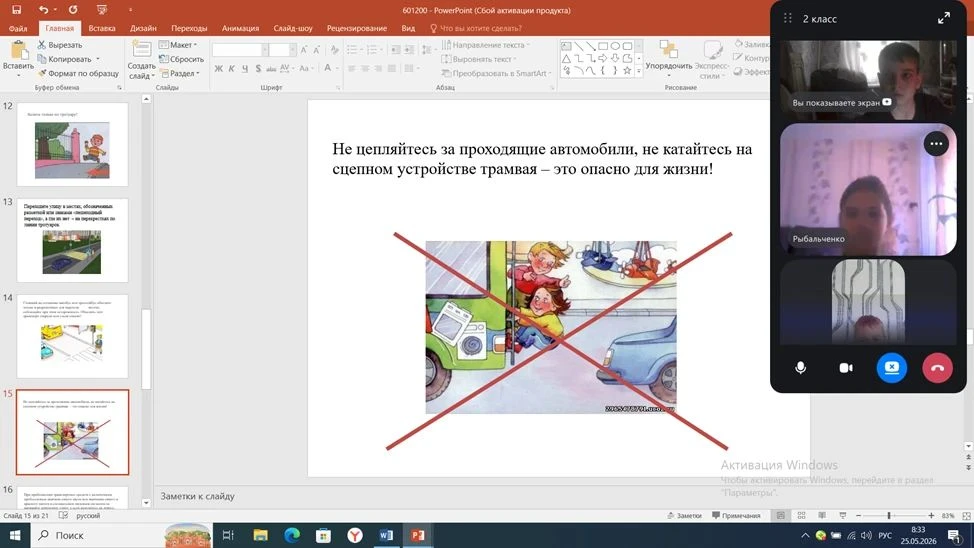
Task: Toggle text shadow S formatting
Action: [258, 68]
